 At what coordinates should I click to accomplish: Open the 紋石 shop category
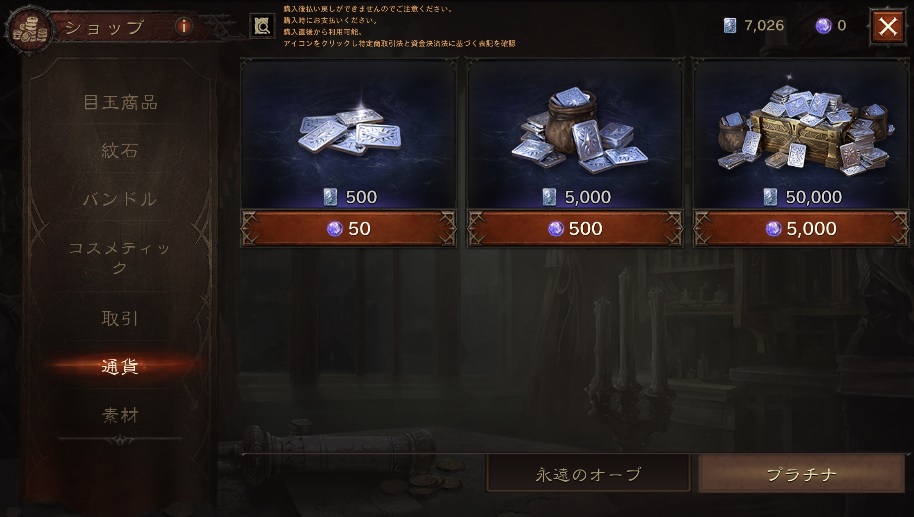click(x=120, y=151)
